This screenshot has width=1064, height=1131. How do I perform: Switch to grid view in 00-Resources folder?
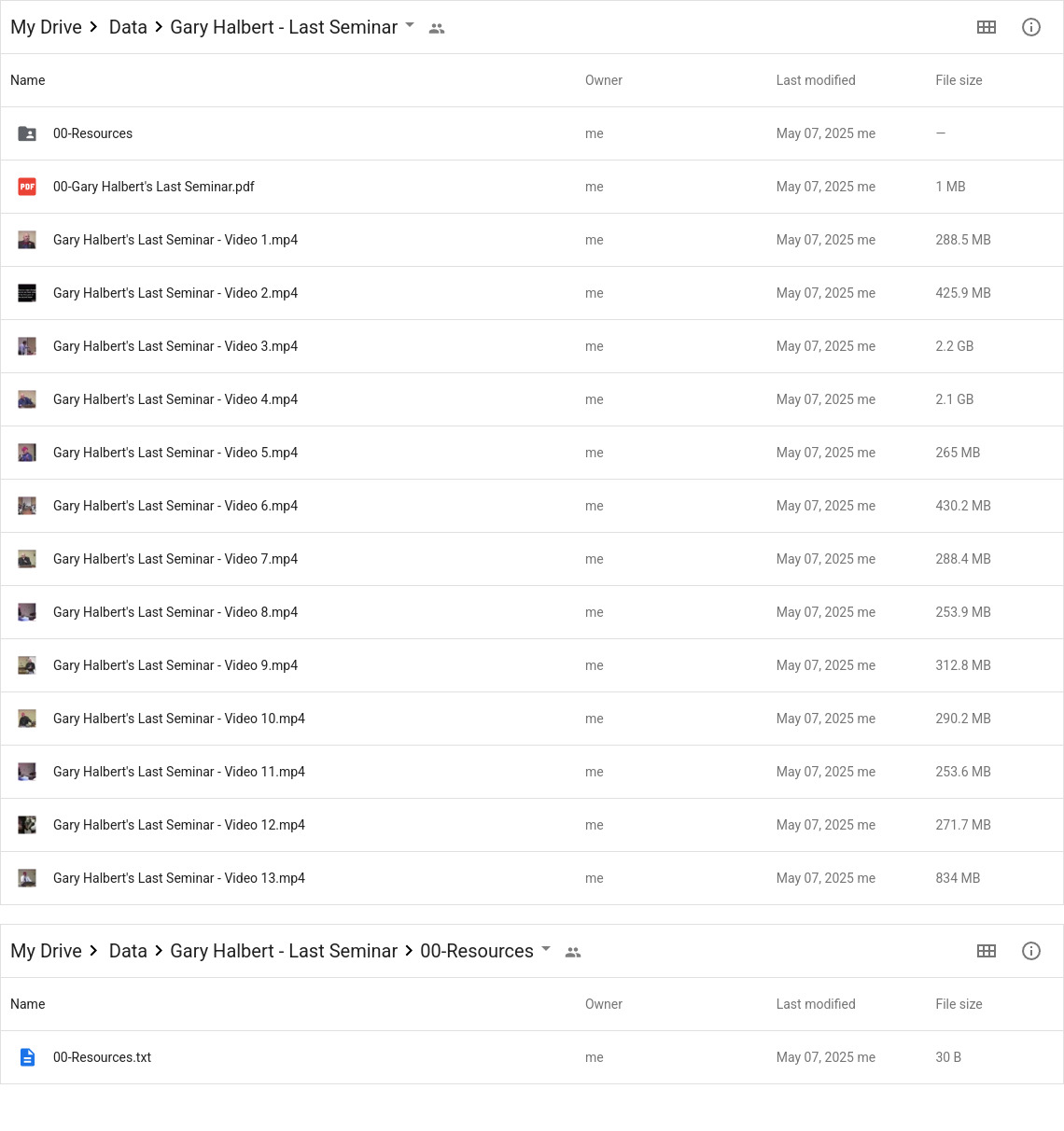(x=986, y=951)
